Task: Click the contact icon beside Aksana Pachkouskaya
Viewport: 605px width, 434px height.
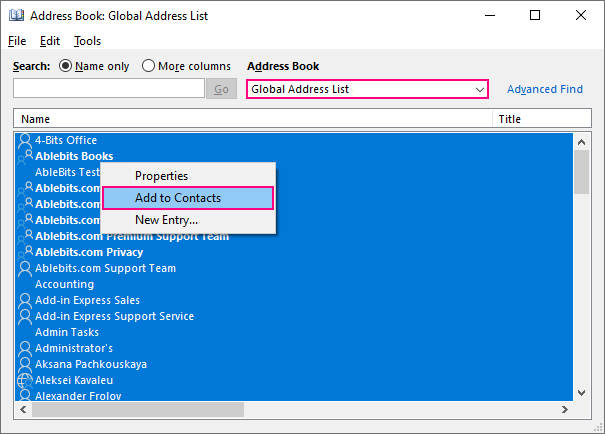Action: coord(25,364)
